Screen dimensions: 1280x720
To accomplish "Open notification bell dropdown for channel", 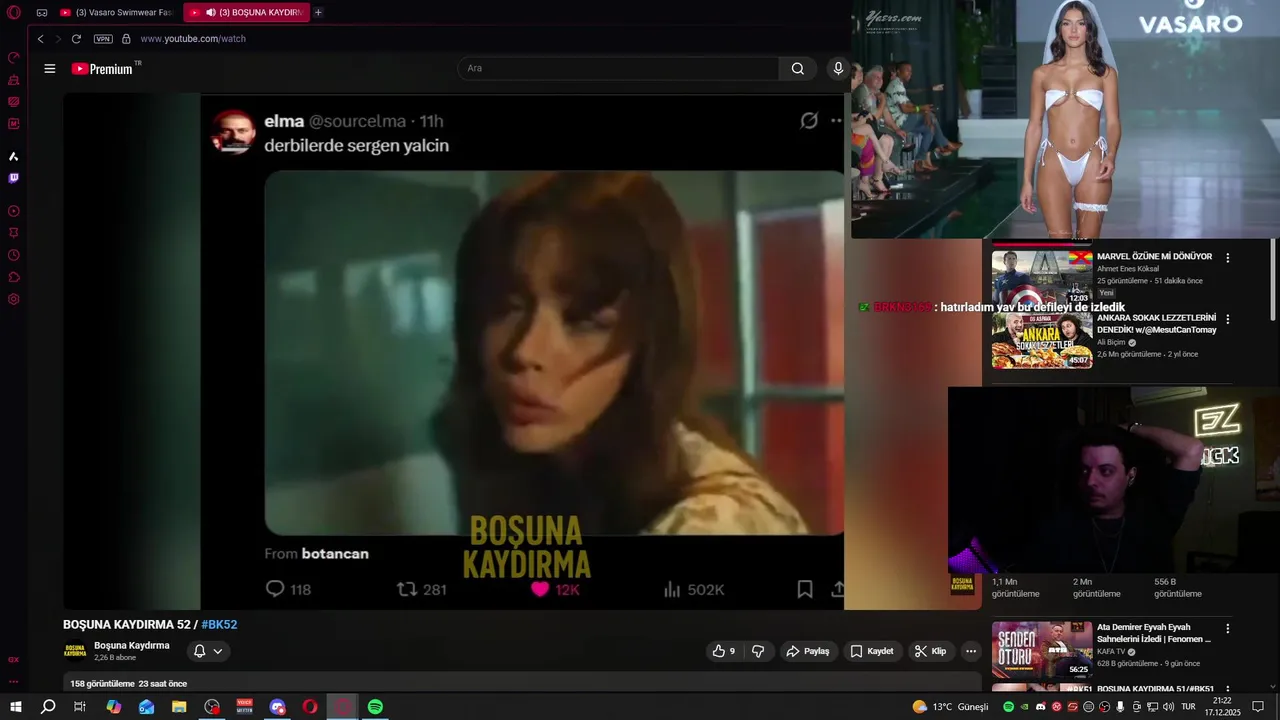I will (208, 651).
